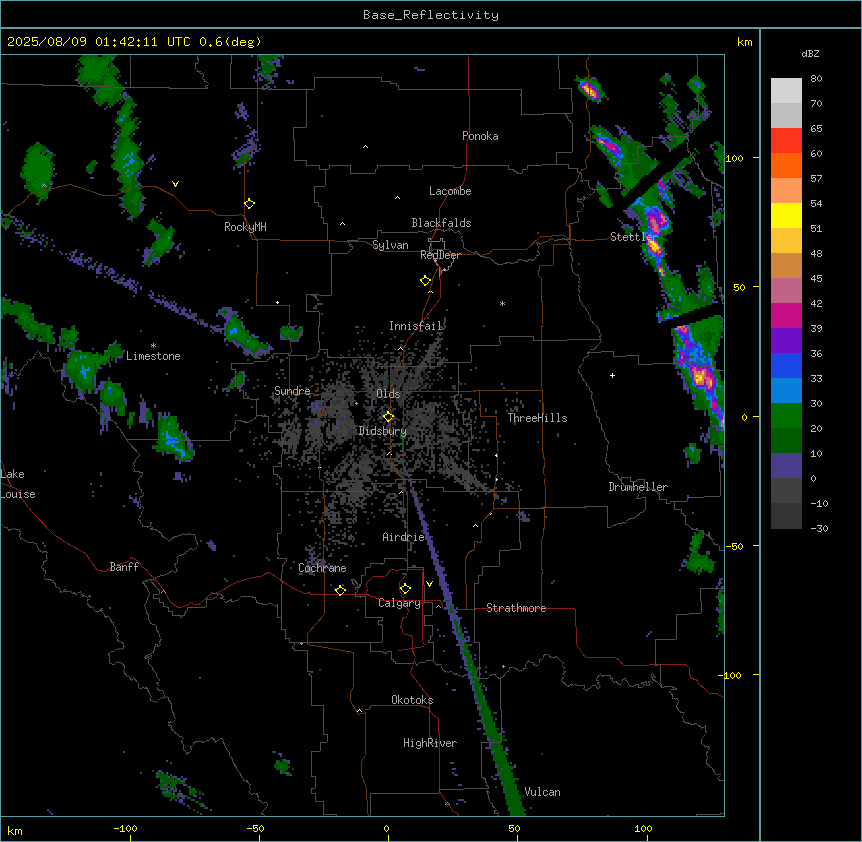Image resolution: width=862 pixels, height=842 pixels.
Task: Click the Vulcan town label
Action: [543, 792]
